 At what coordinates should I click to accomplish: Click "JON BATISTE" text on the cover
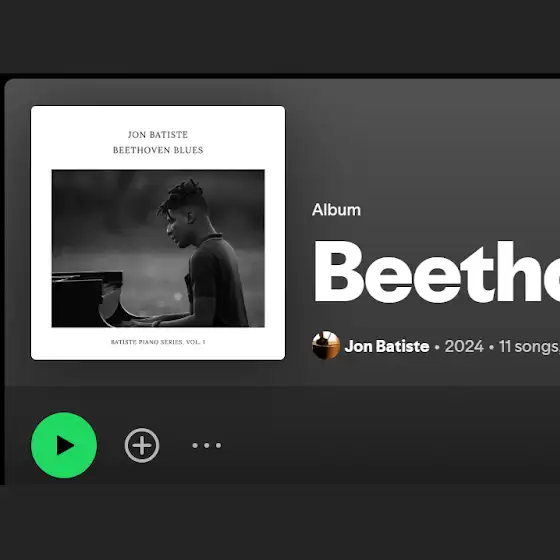pyautogui.click(x=158, y=135)
